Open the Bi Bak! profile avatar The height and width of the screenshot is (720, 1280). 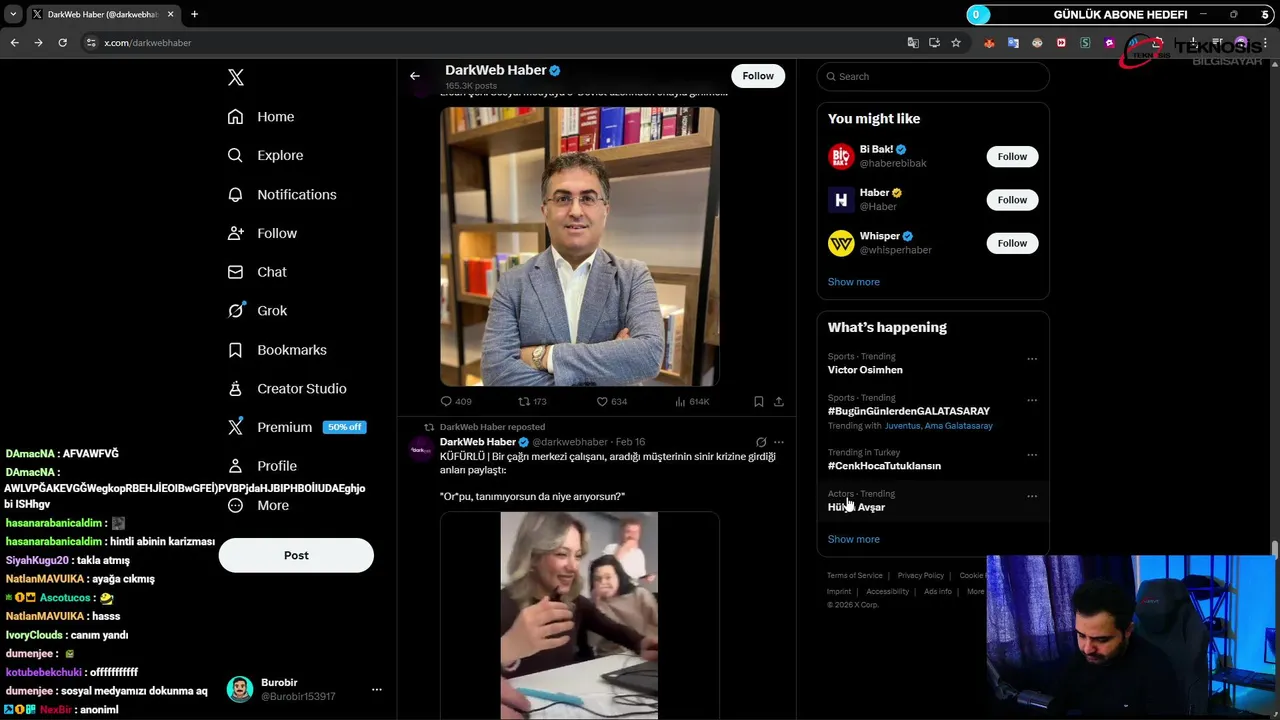tap(841, 156)
